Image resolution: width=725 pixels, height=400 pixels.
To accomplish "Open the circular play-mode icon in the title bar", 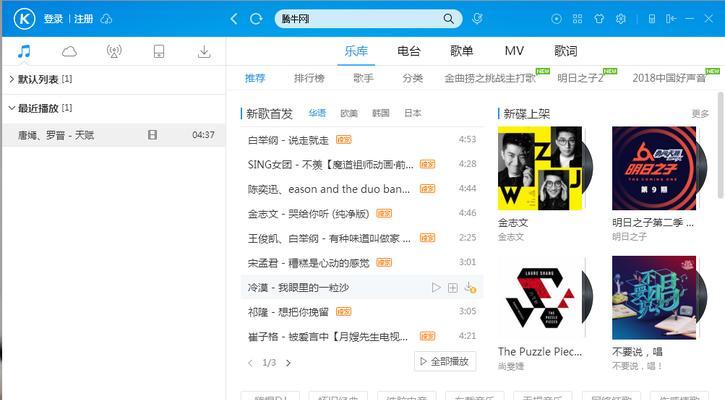I will pos(556,19).
